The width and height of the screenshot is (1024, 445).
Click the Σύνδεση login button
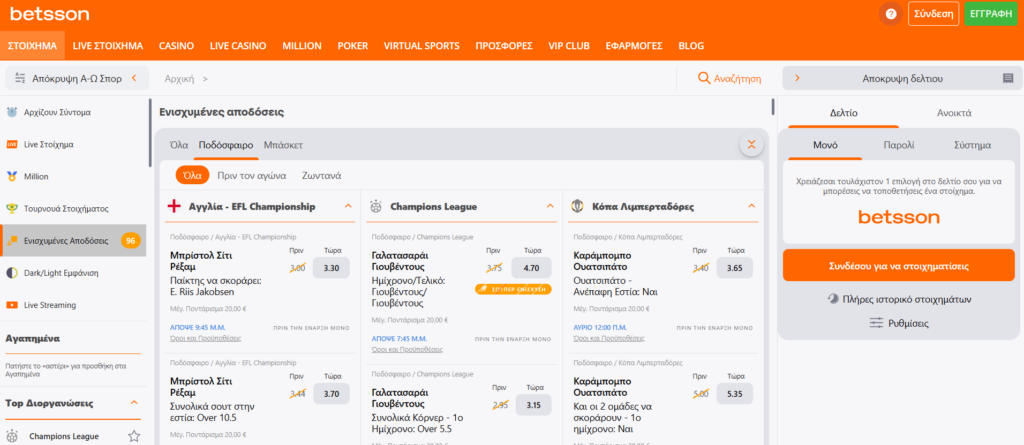point(933,14)
